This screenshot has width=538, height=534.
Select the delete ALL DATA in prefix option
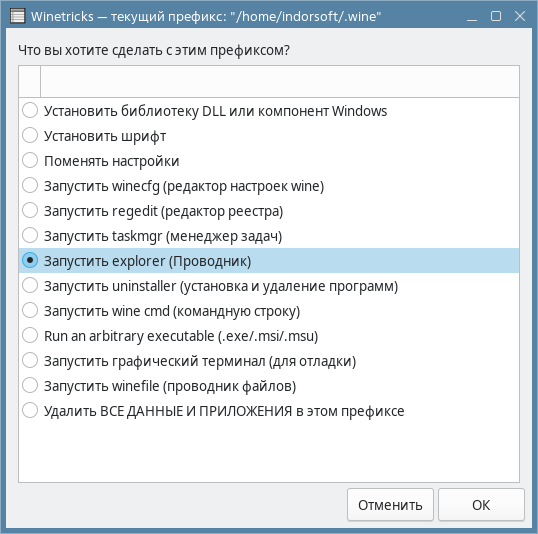[269, 411]
